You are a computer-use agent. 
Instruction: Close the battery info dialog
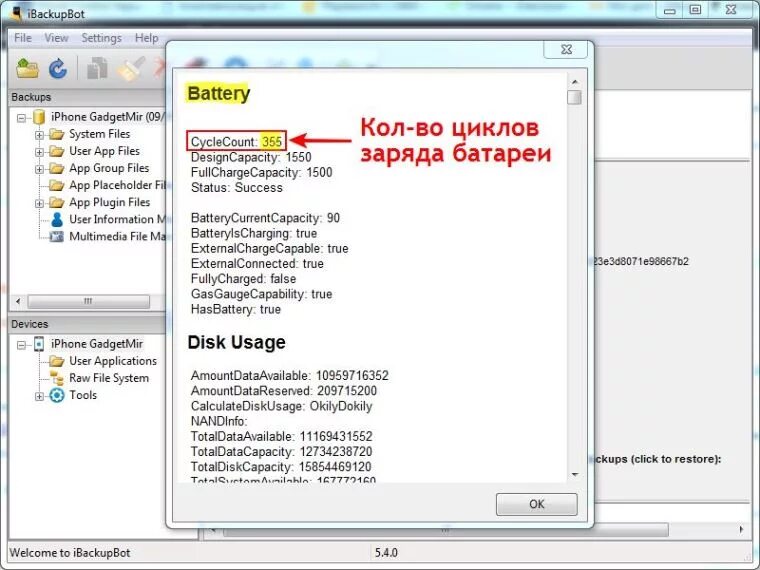tap(566, 49)
